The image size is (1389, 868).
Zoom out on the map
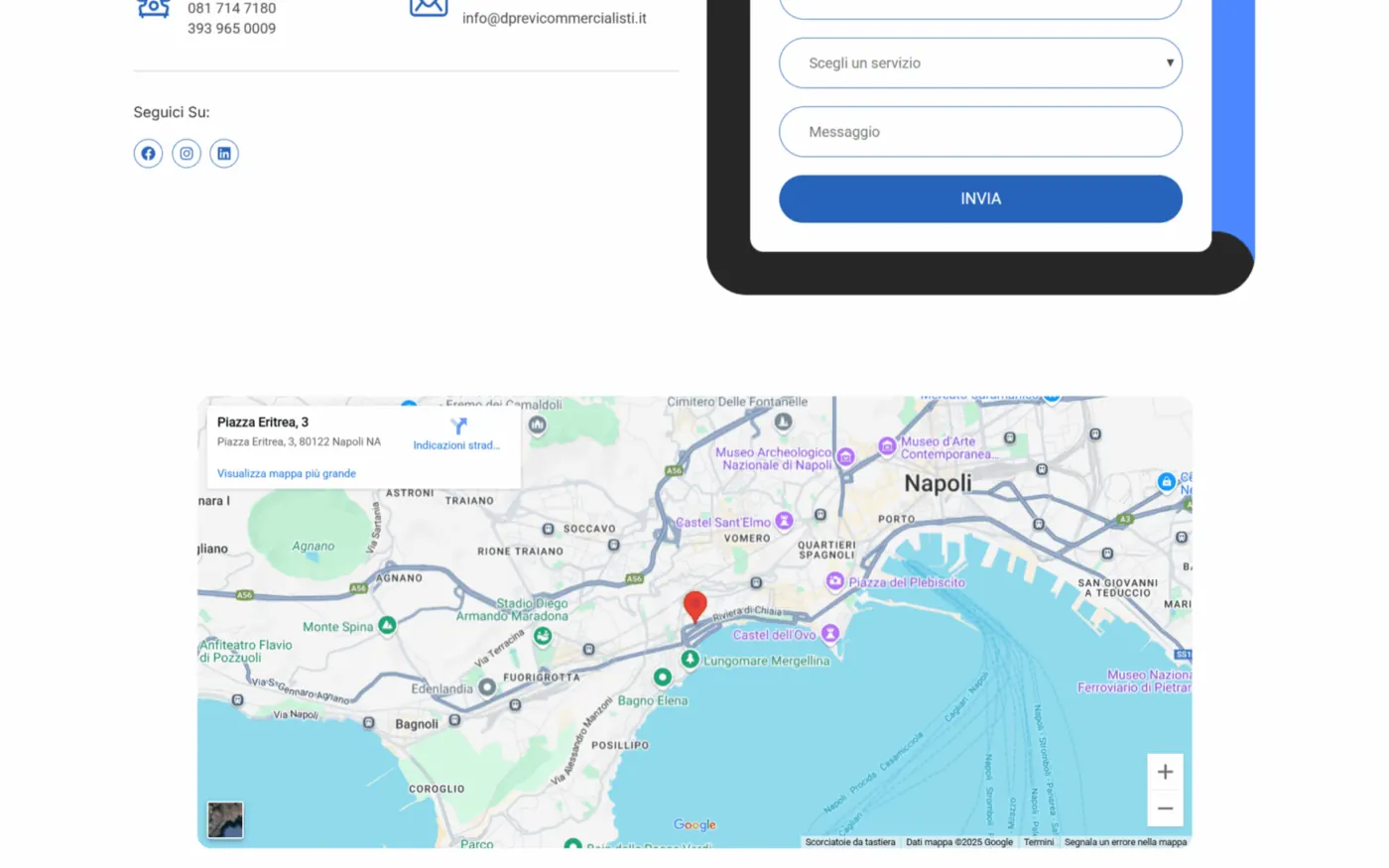click(1165, 808)
